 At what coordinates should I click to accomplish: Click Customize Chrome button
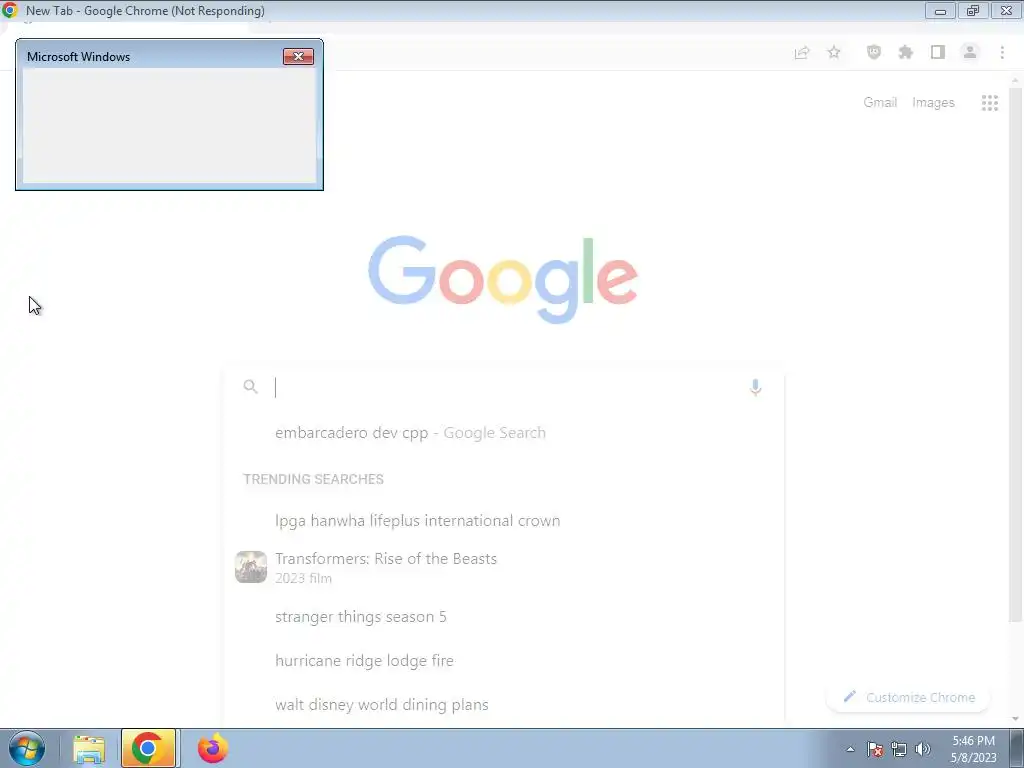pyautogui.click(x=908, y=697)
